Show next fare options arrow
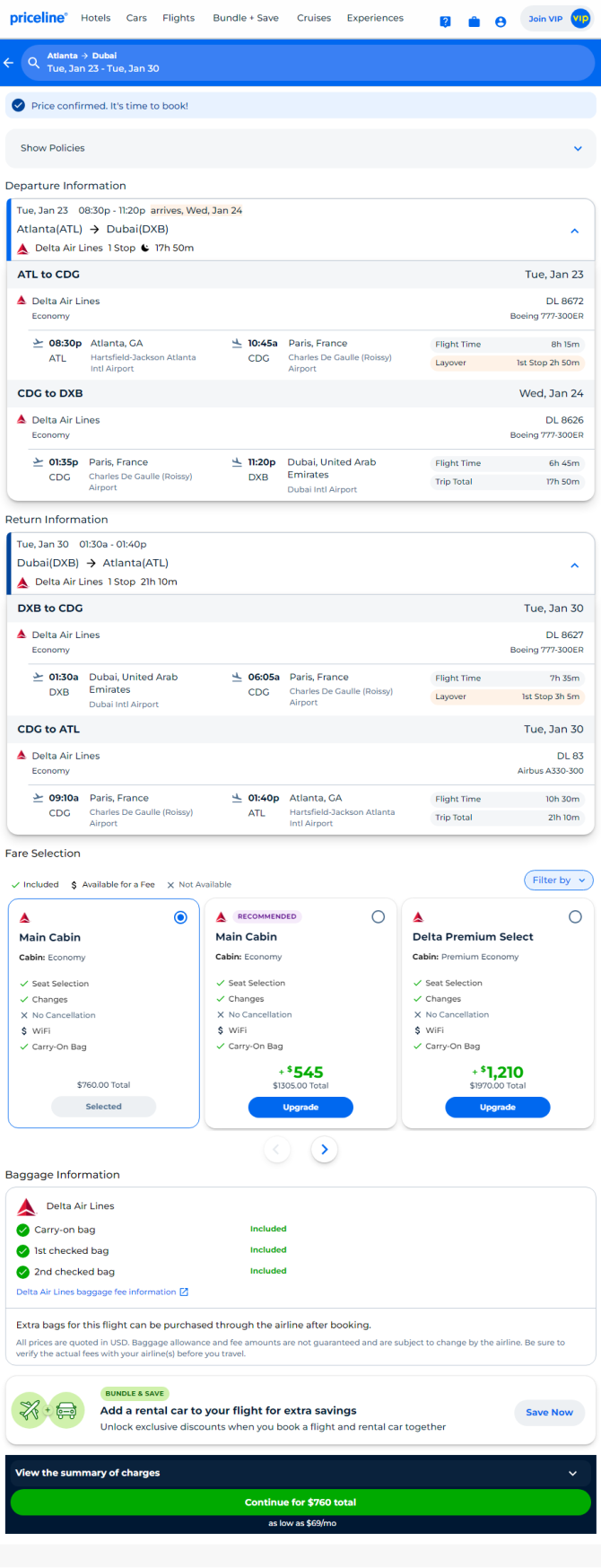Screen dimensions: 601x1568 coord(325,1150)
